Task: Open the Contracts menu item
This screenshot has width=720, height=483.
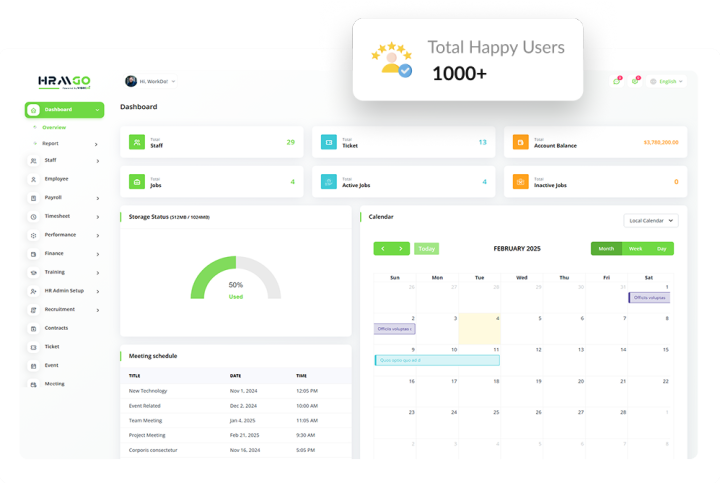Action: pyautogui.click(x=56, y=328)
